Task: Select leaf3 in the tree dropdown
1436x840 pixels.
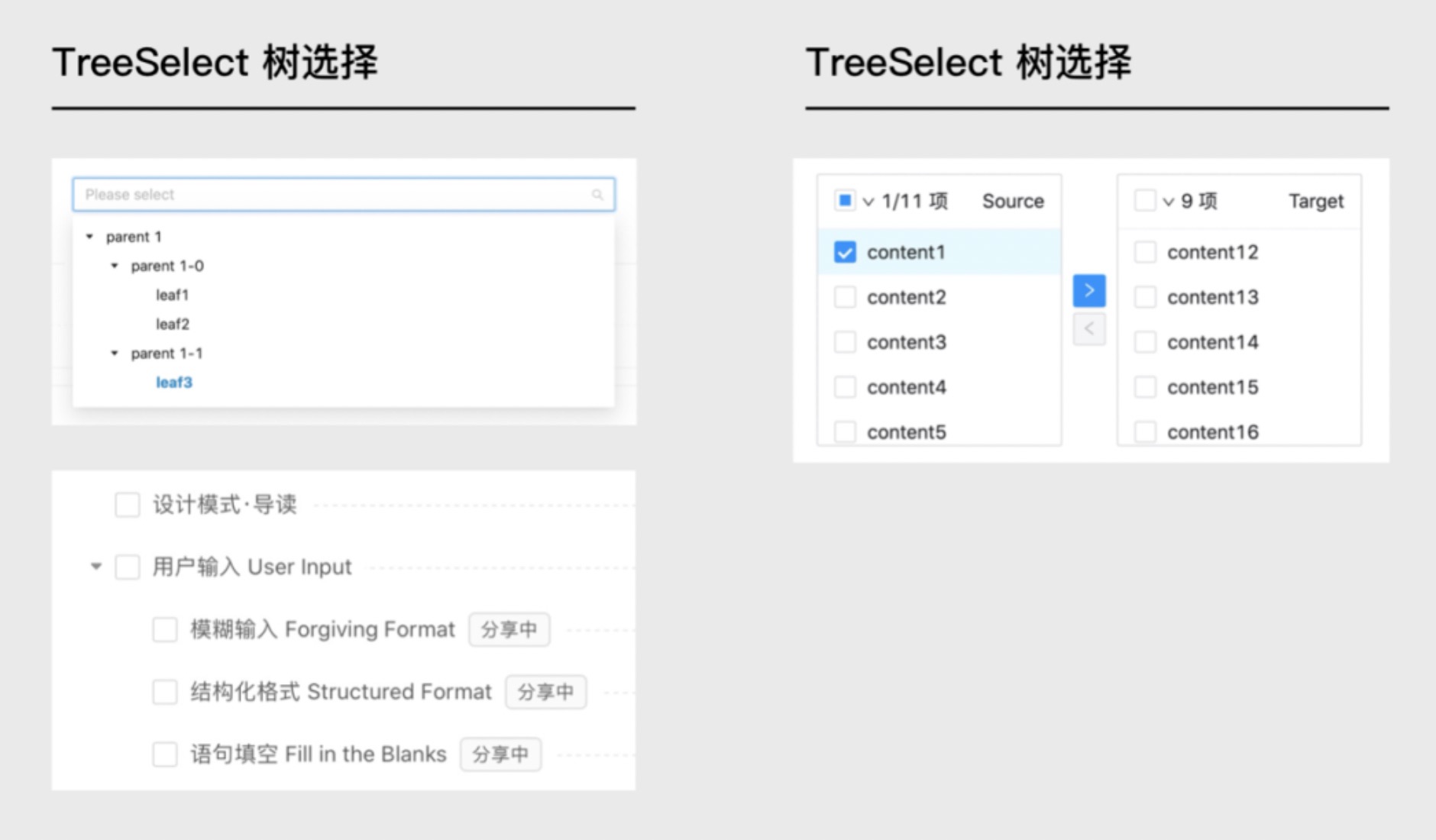Action: point(174,383)
